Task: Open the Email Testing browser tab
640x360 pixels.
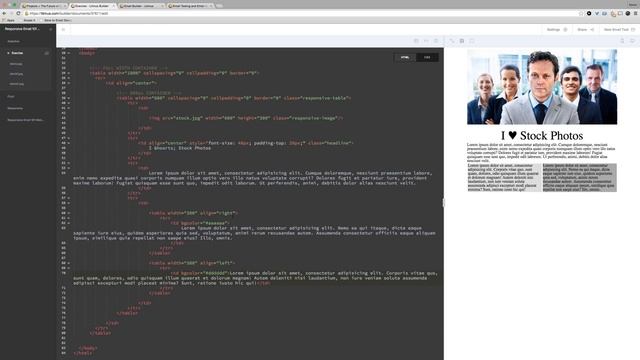Action: [x=191, y=6]
